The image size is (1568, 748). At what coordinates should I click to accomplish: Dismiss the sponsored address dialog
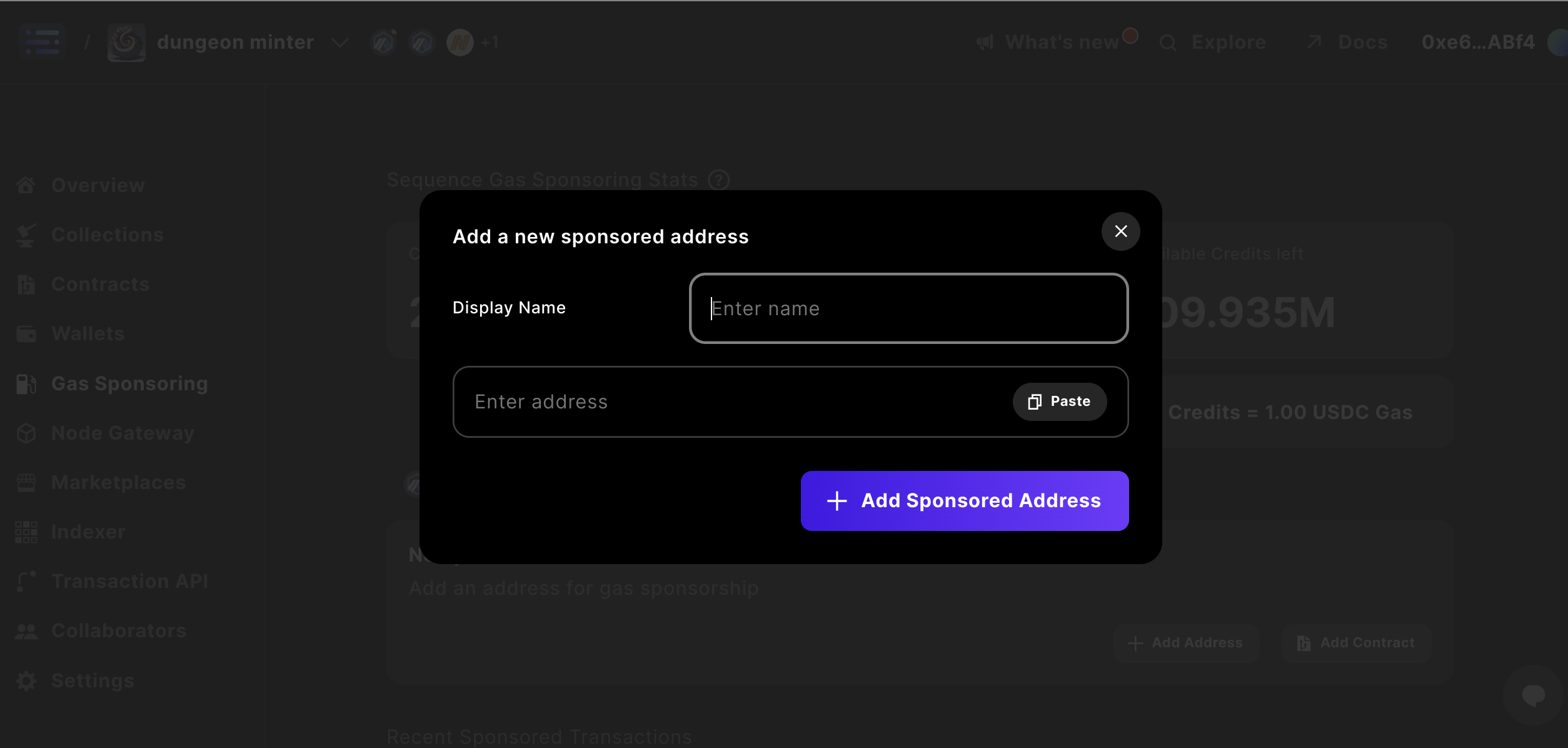pyautogui.click(x=1120, y=231)
